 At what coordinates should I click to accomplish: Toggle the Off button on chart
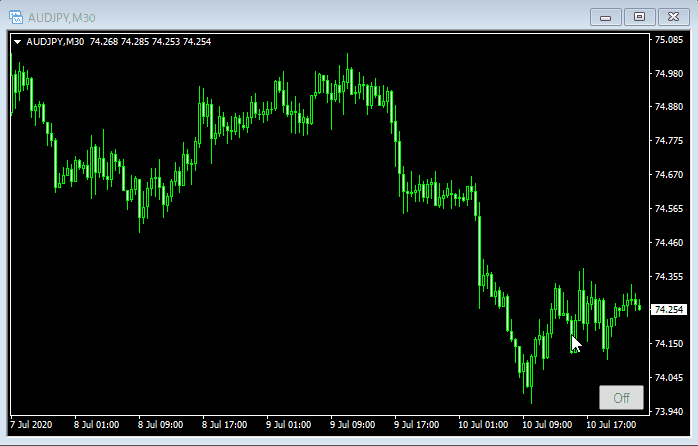point(621,397)
